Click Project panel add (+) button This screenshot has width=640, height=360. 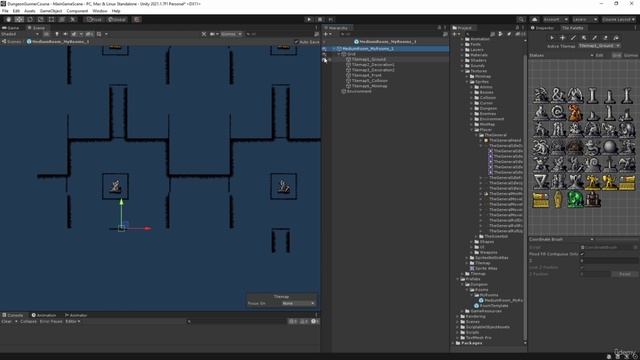tap(455, 34)
